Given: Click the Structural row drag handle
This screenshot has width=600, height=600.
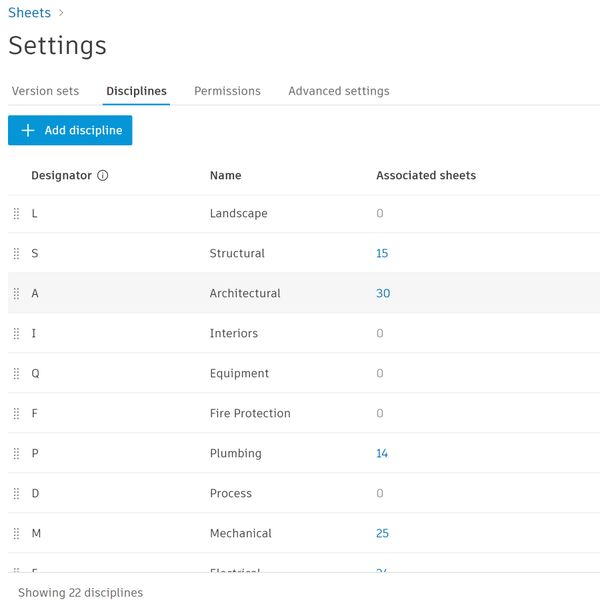Looking at the screenshot, I should 16,254.
